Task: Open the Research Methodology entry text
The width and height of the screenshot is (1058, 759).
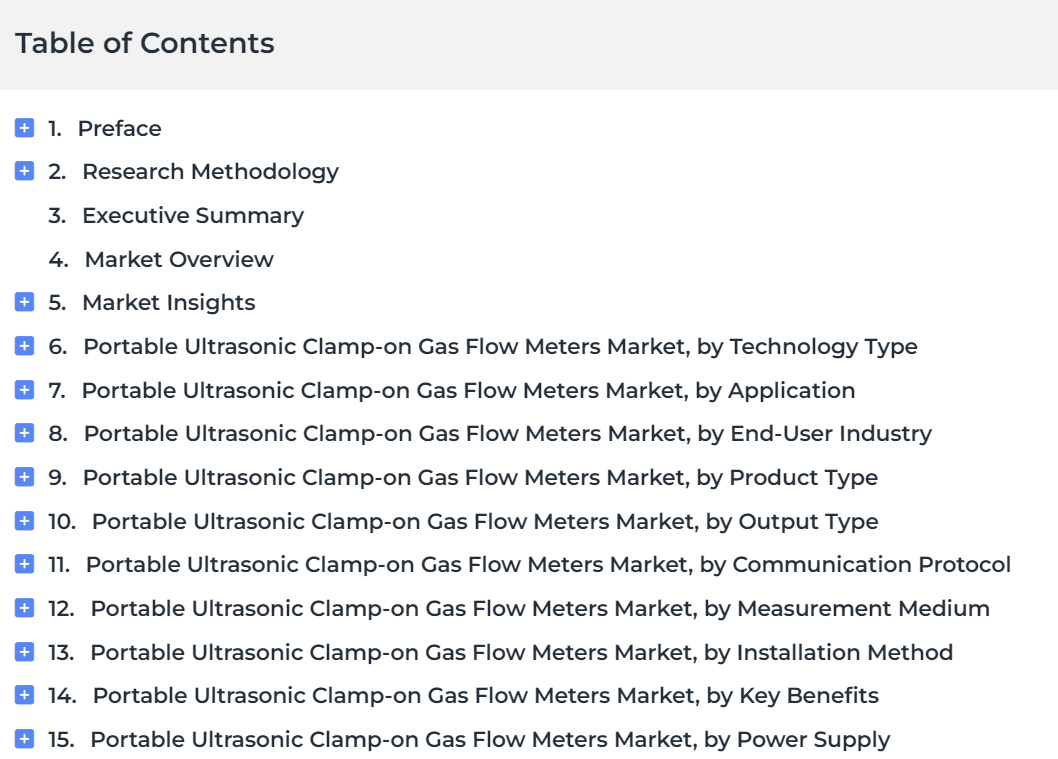Action: pyautogui.click(x=211, y=172)
